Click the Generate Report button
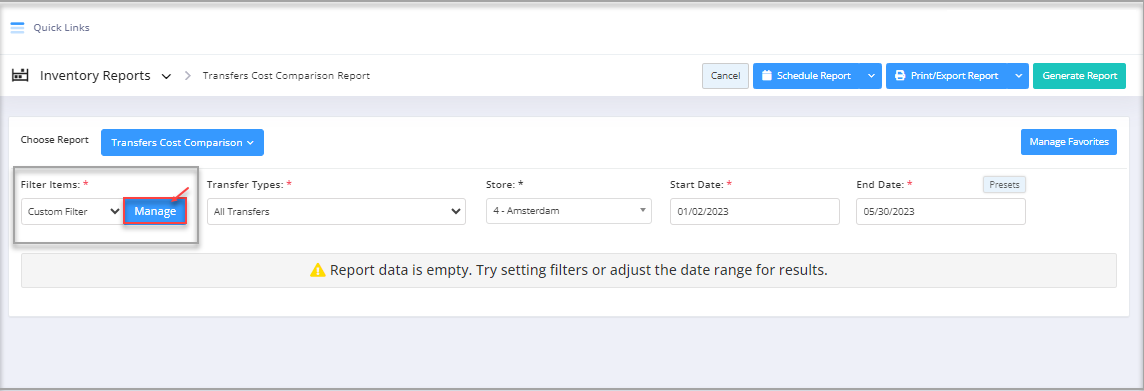1144x391 pixels. 1079,76
